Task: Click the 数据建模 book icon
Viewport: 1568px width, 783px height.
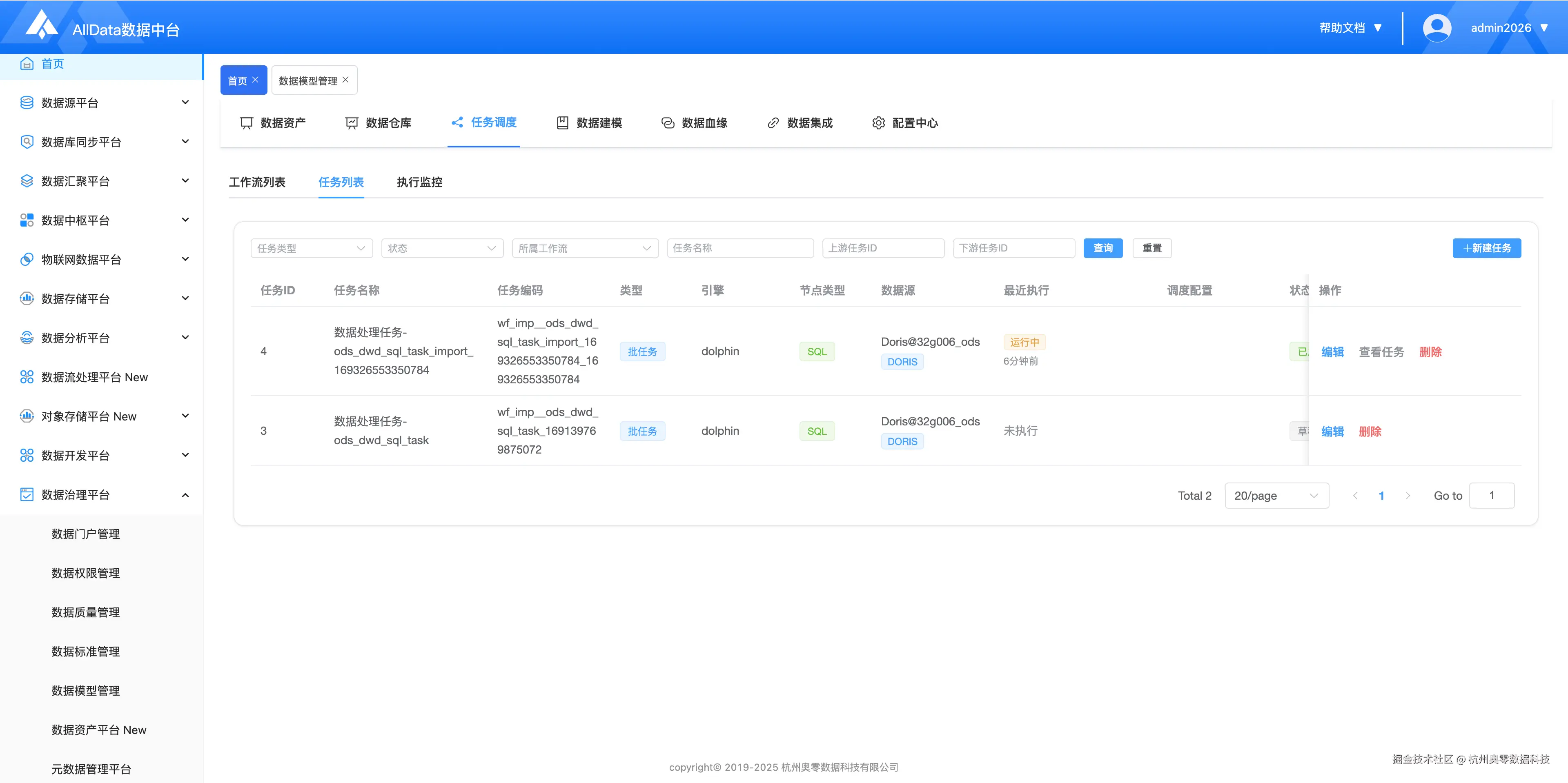Action: (x=562, y=123)
